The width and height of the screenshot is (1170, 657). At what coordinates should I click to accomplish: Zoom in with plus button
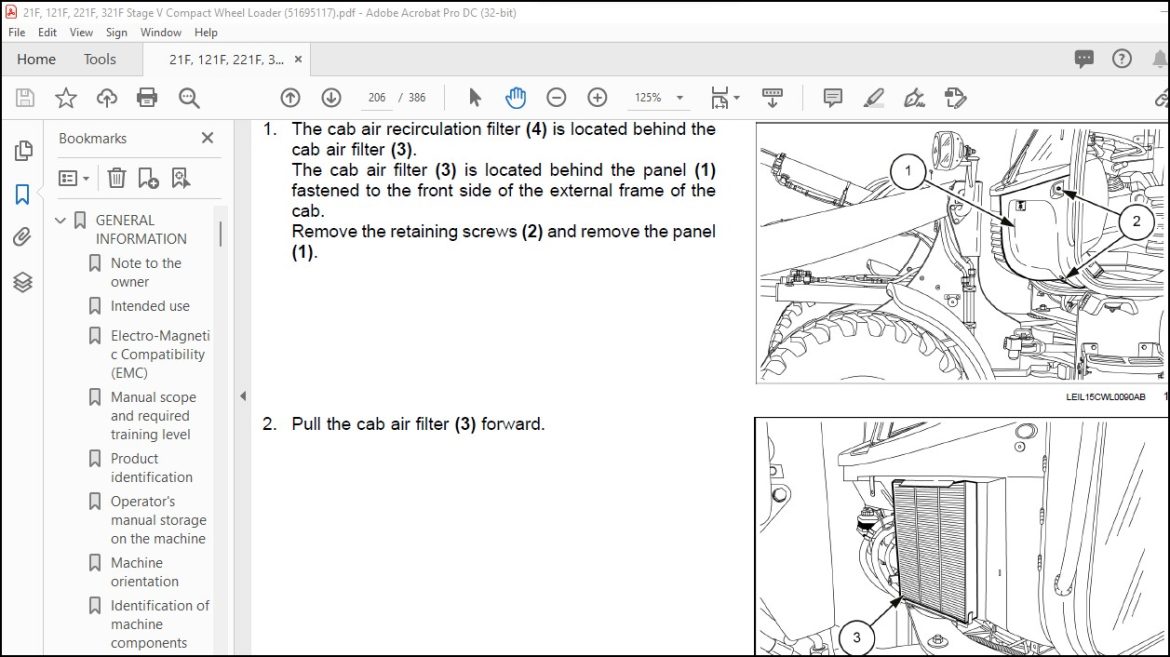(x=597, y=97)
